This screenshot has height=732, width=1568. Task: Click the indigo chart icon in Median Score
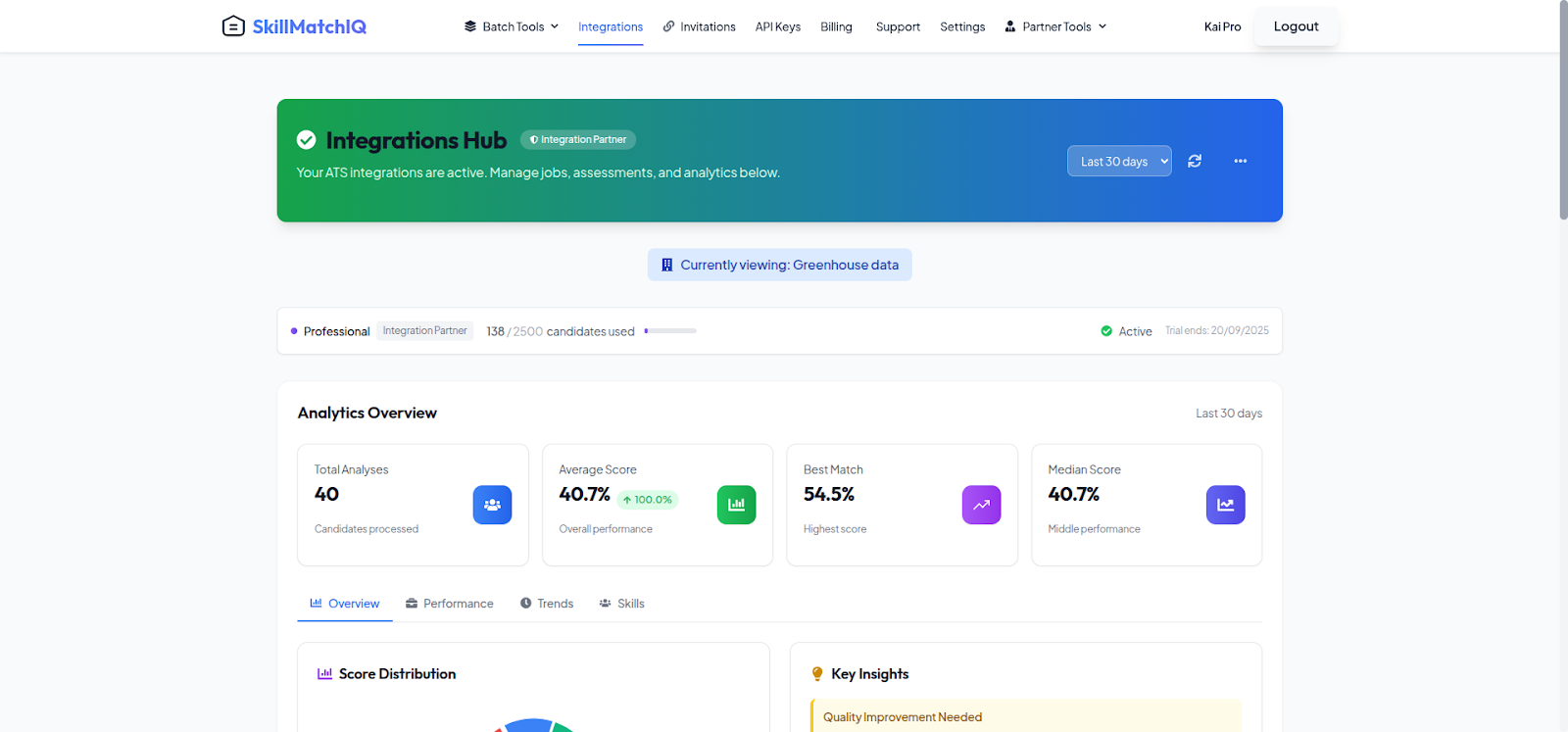point(1225,505)
